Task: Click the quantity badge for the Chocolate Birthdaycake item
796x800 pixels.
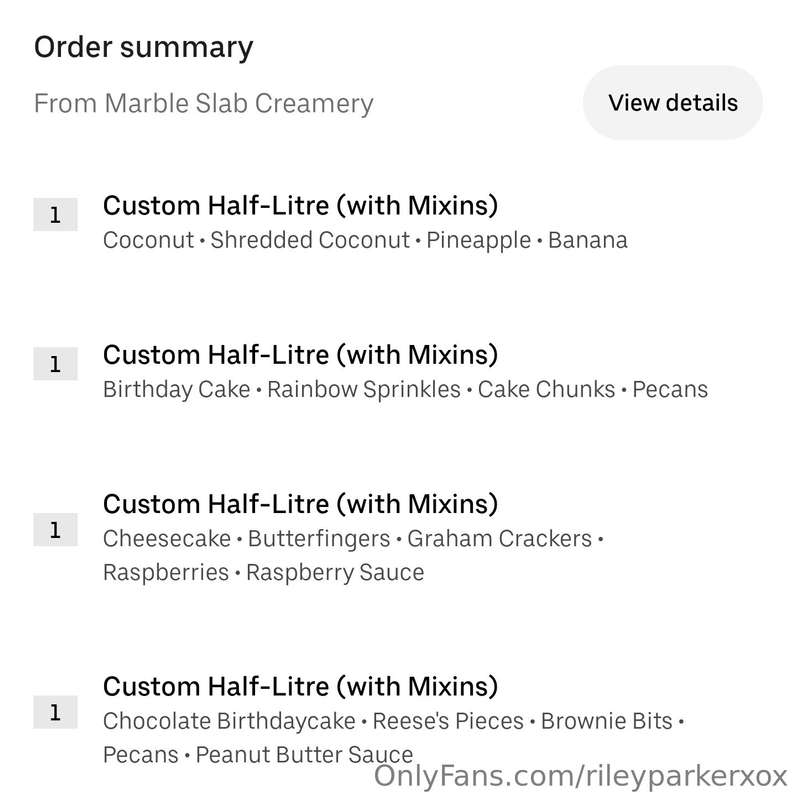Action: pyautogui.click(x=55, y=712)
